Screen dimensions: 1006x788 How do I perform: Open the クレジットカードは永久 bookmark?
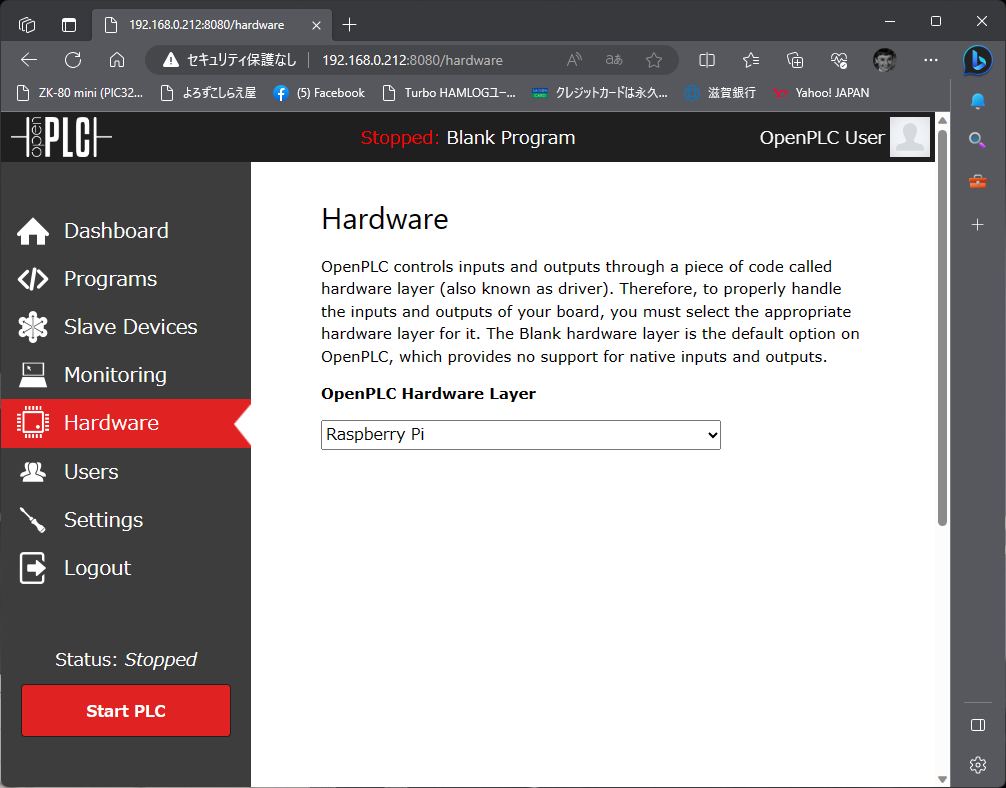pyautogui.click(x=600, y=93)
